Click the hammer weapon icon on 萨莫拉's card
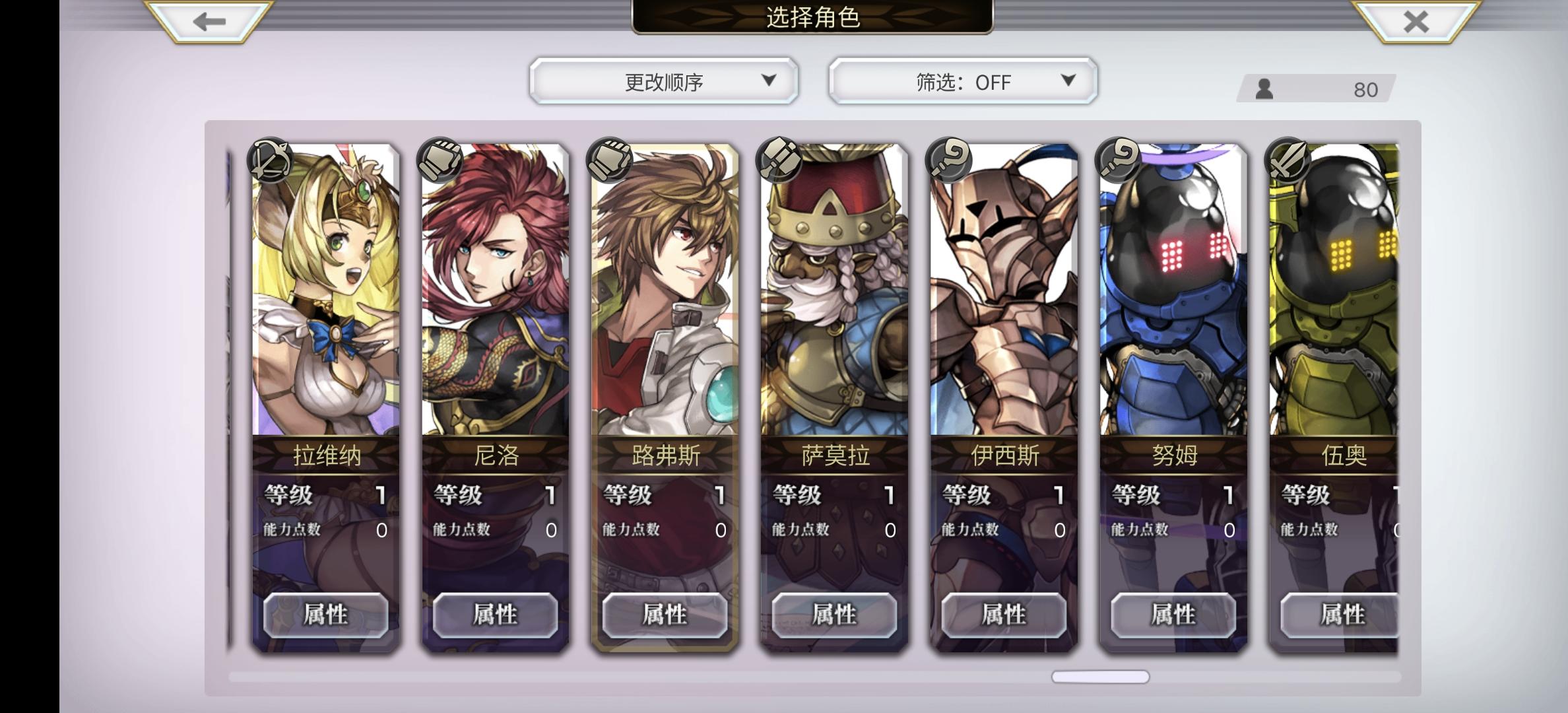 click(x=779, y=160)
